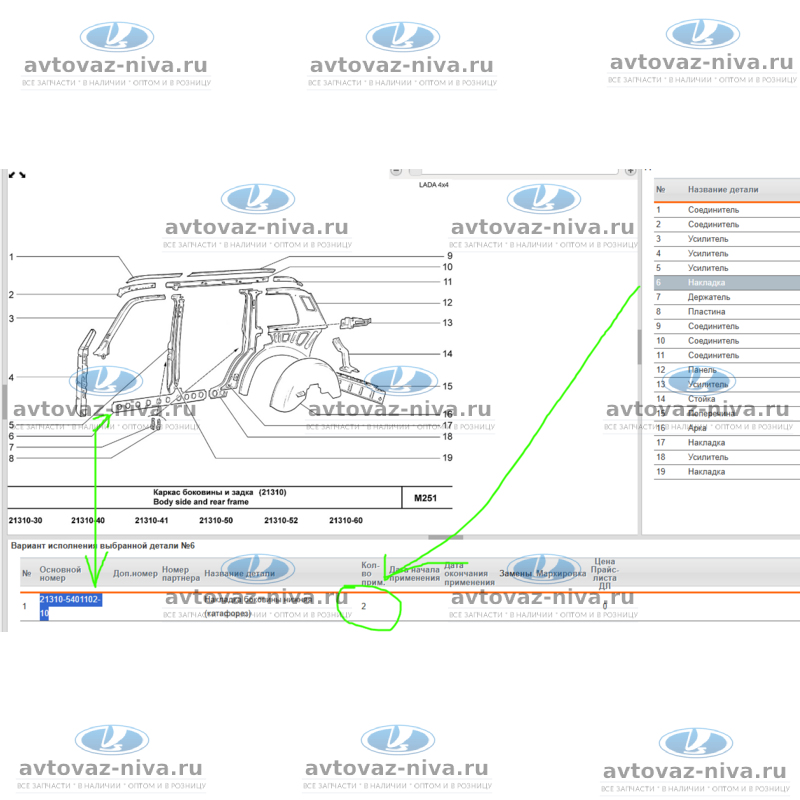Open variant link 21310-52

(281, 520)
